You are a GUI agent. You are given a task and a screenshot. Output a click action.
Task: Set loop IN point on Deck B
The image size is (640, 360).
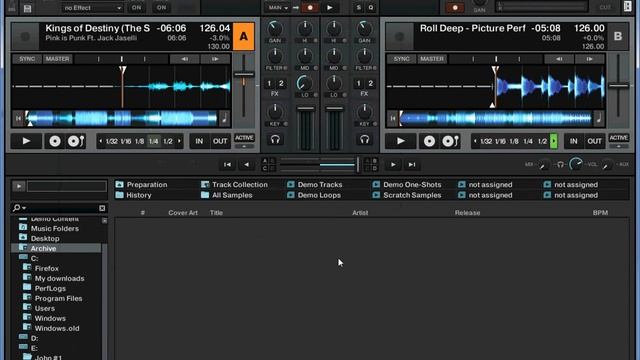click(573, 141)
